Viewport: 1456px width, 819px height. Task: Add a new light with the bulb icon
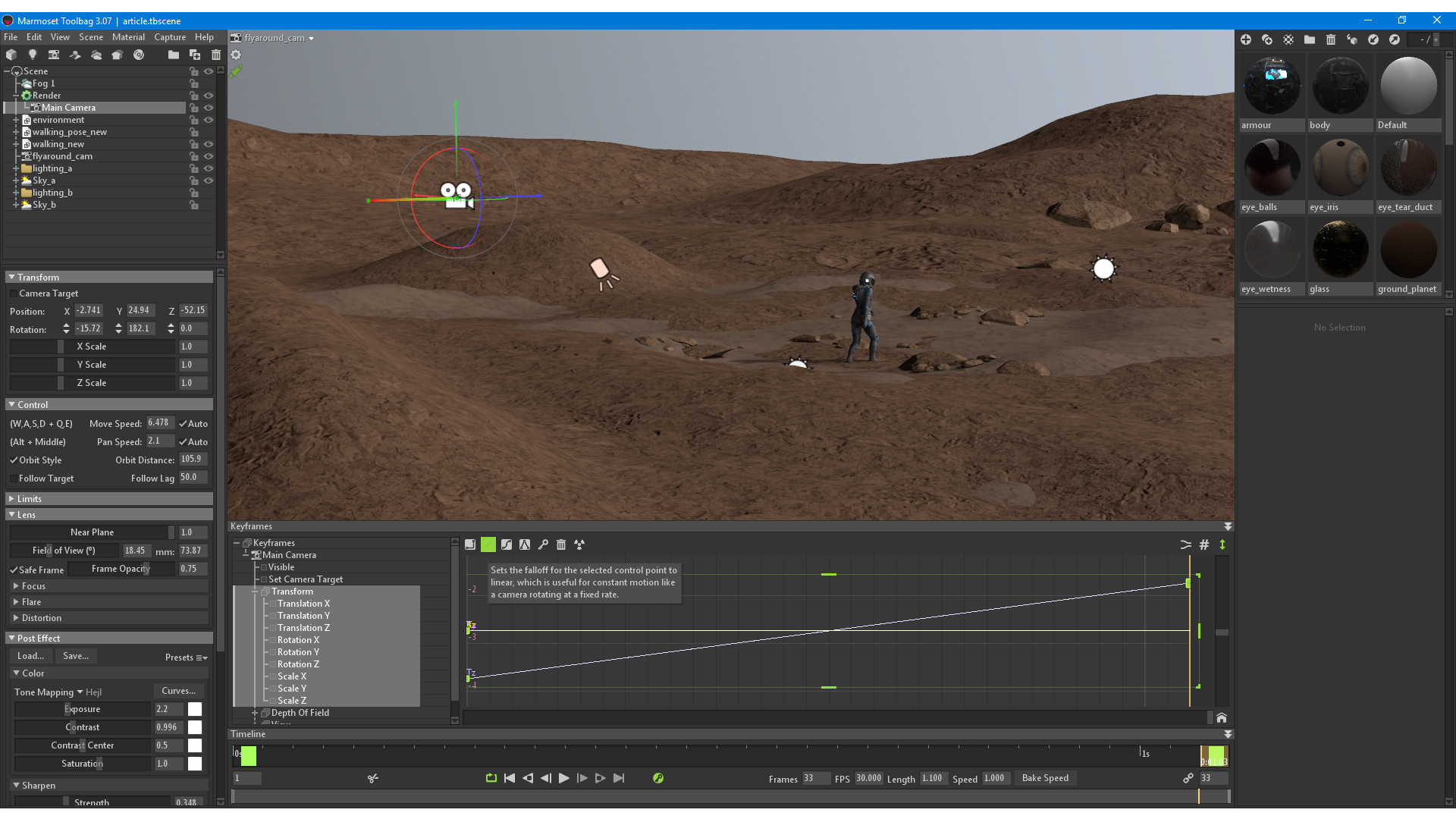33,55
